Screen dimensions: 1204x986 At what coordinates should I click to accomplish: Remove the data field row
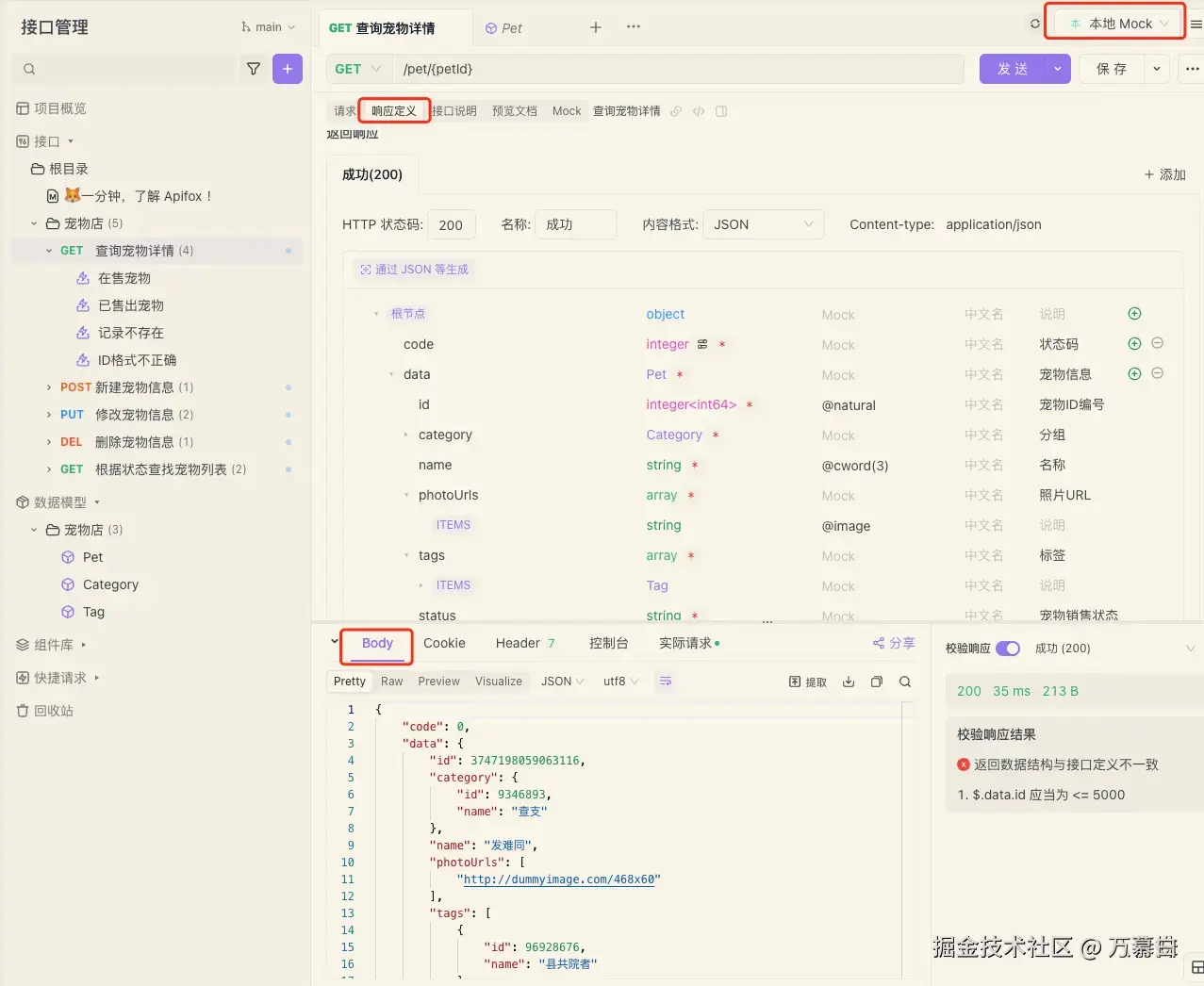click(1157, 373)
